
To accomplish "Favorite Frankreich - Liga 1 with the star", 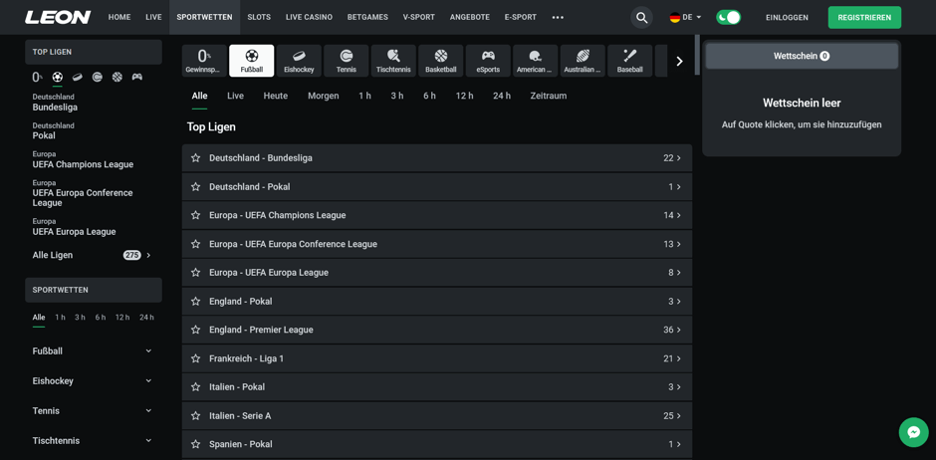I will (x=195, y=359).
